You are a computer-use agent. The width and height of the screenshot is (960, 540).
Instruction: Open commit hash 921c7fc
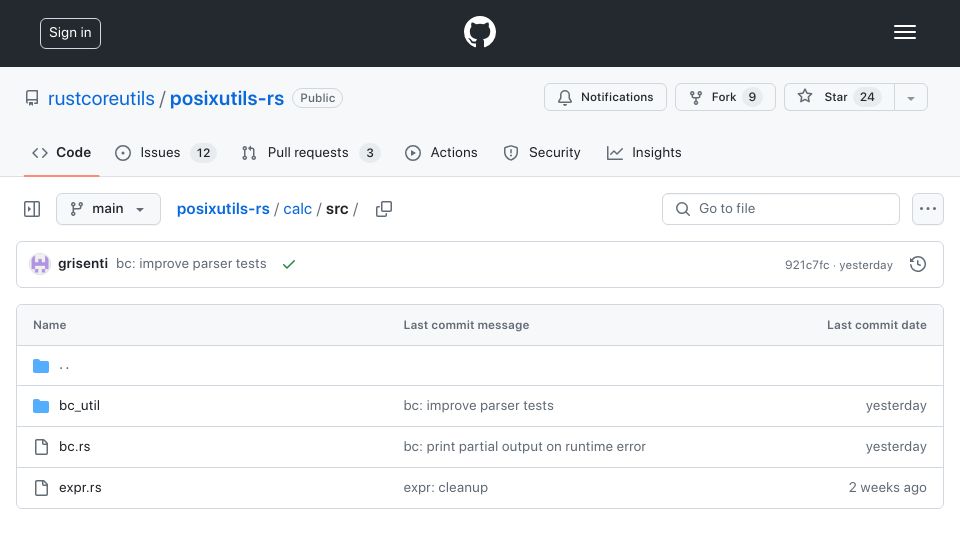pyautogui.click(x=807, y=265)
